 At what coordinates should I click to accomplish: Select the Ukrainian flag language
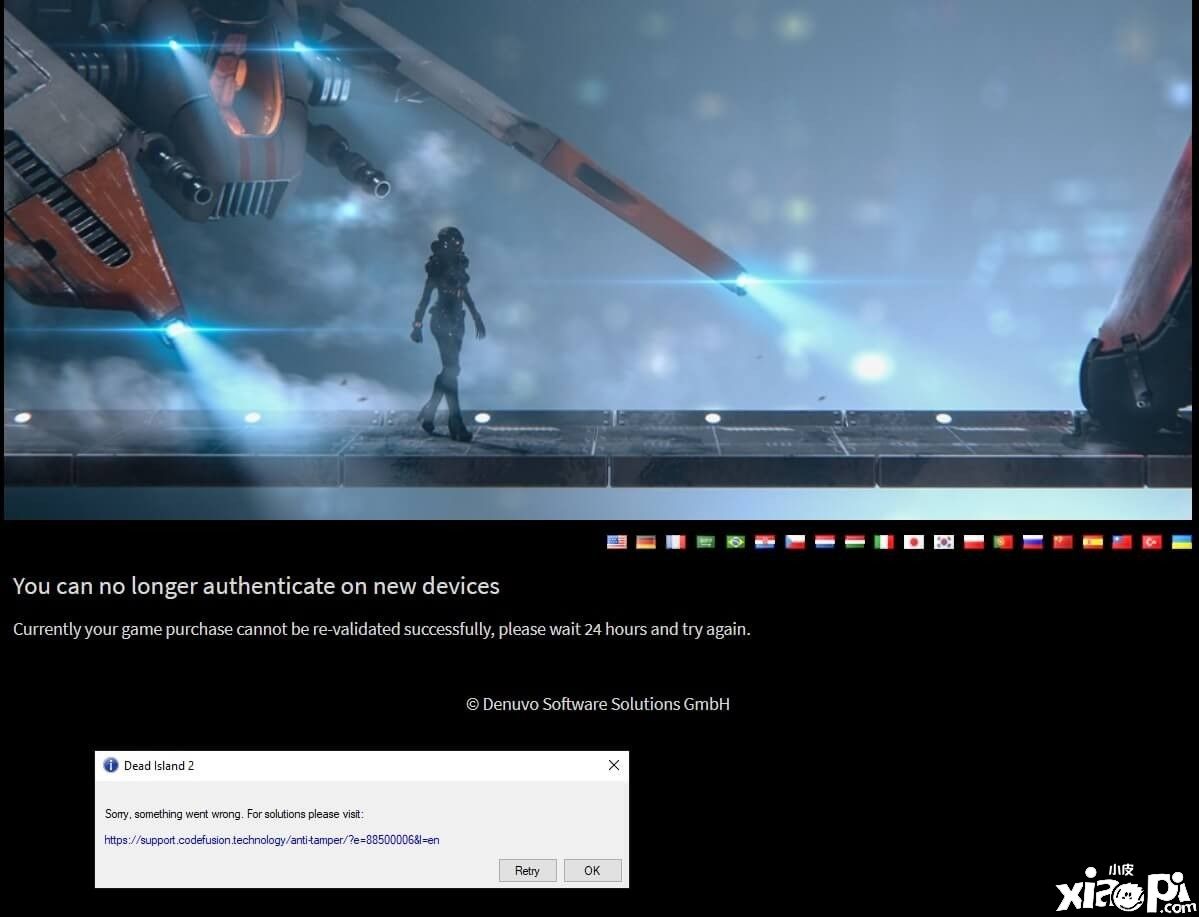click(x=1181, y=541)
